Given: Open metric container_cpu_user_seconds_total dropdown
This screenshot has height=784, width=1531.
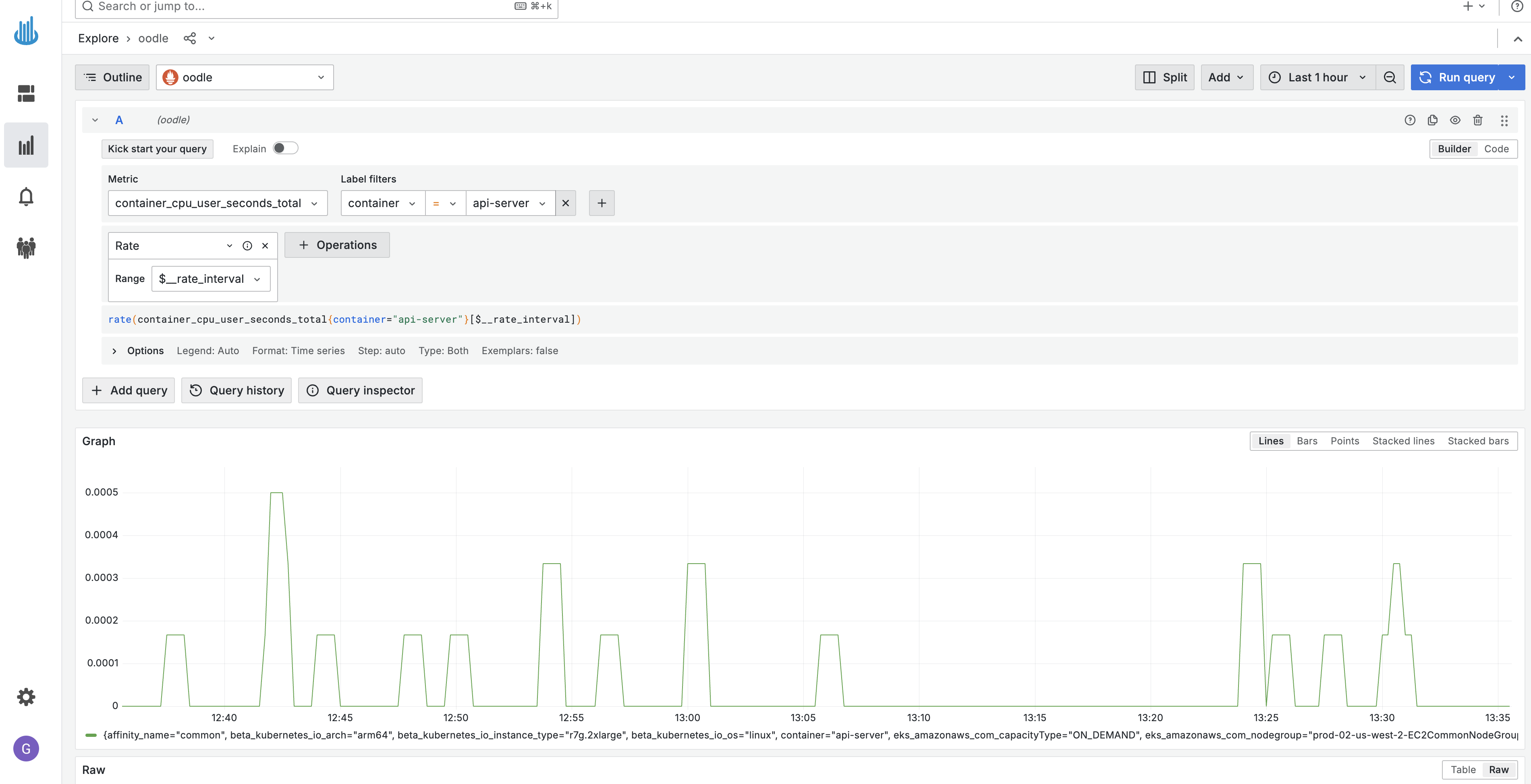Looking at the screenshot, I should (218, 203).
